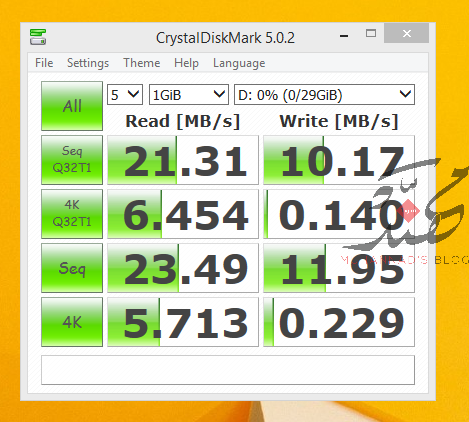Screen dimensions: 469x422
Task: Open the Settings menu
Action: pos(88,63)
